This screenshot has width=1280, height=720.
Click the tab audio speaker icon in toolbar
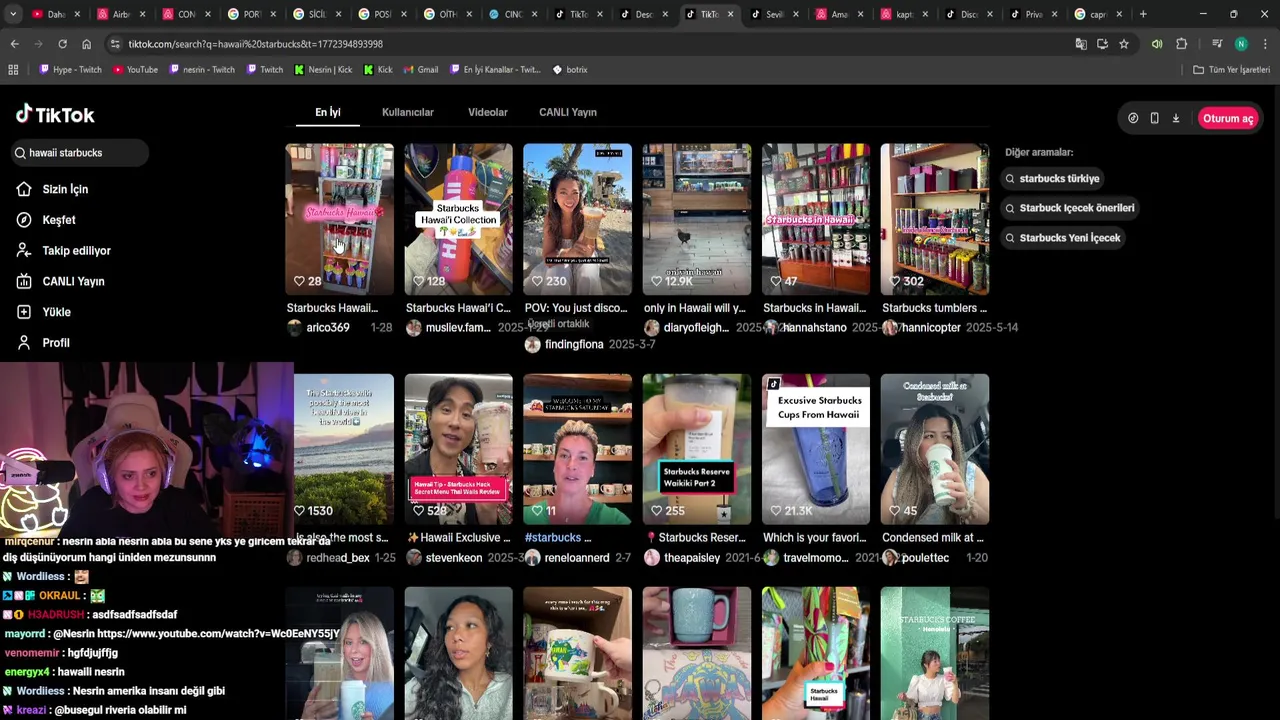click(1157, 44)
